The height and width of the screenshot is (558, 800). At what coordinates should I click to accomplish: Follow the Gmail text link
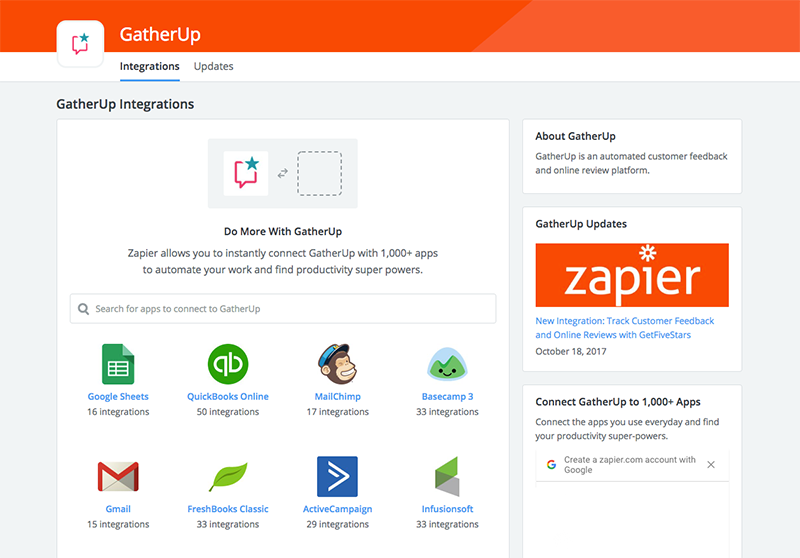click(x=118, y=509)
